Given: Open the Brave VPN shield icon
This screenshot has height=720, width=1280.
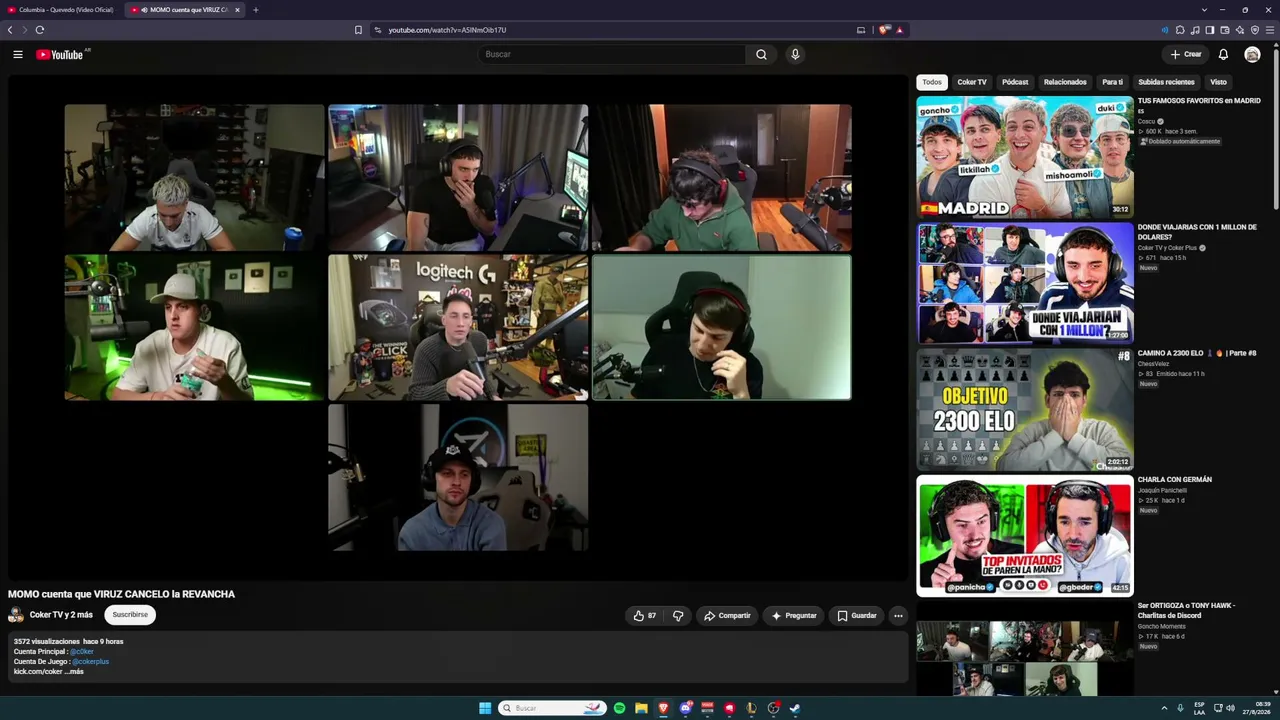Looking at the screenshot, I should click(1255, 30).
